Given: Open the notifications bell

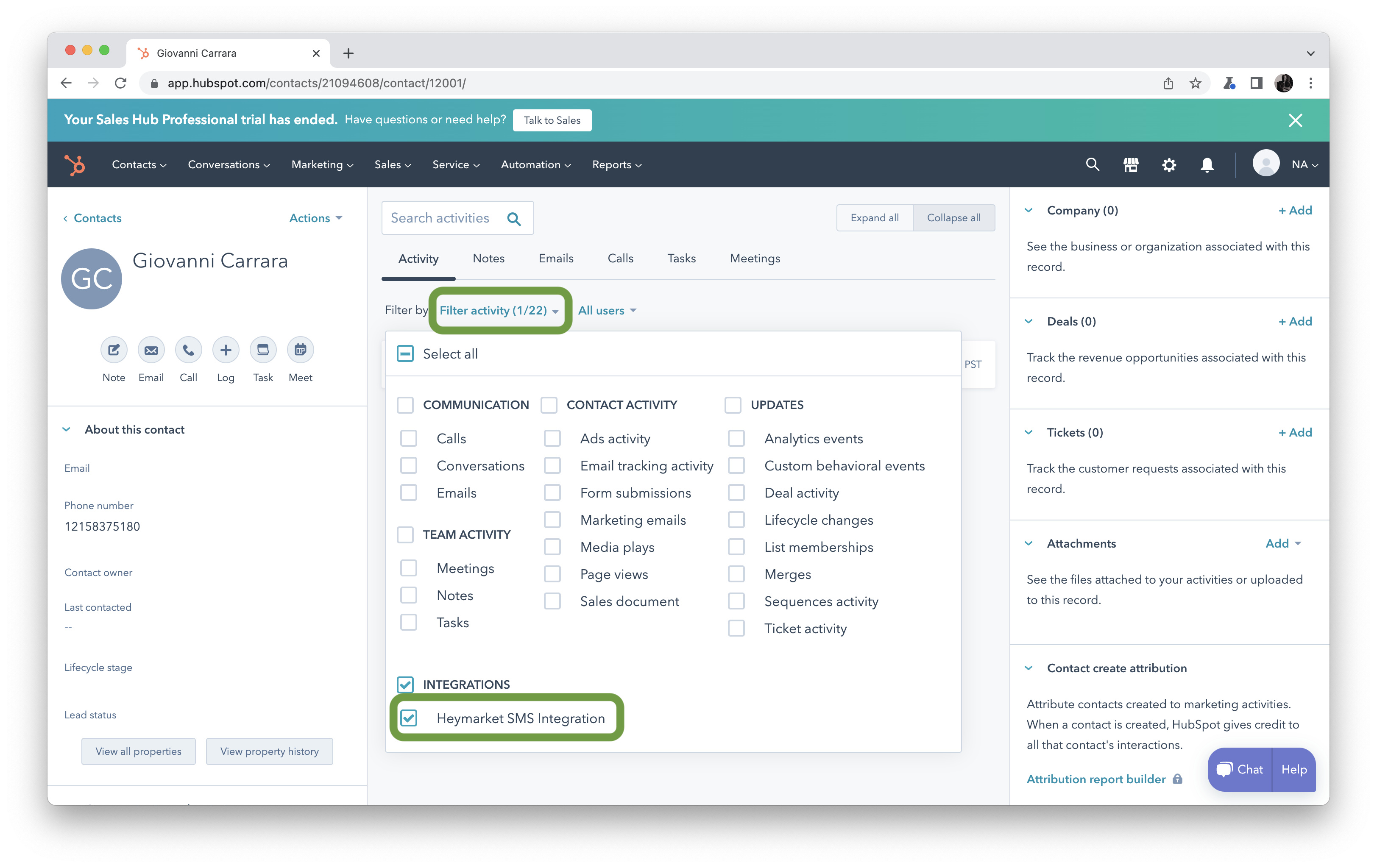Looking at the screenshot, I should (1207, 165).
